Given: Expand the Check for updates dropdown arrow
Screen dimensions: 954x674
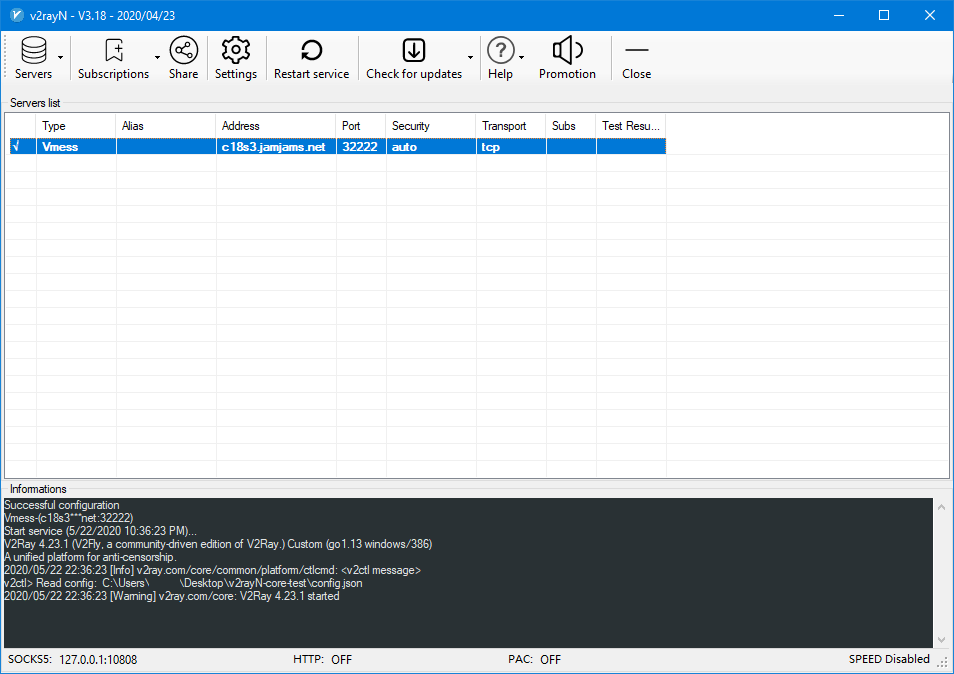Looking at the screenshot, I should [x=471, y=58].
